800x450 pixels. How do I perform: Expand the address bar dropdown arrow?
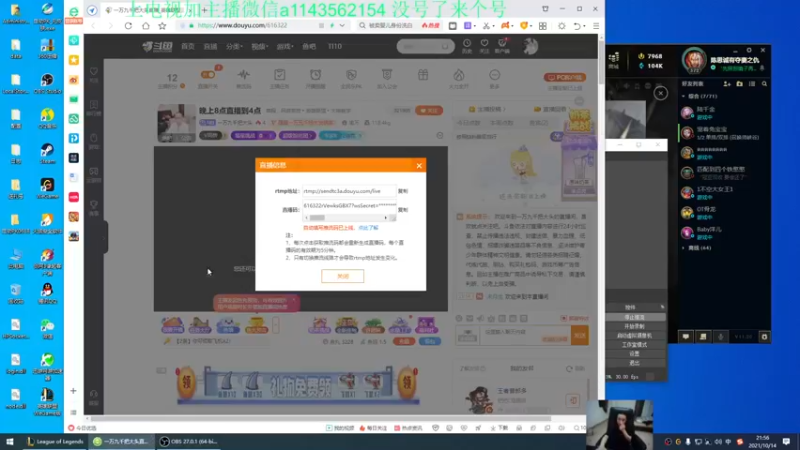point(342,26)
